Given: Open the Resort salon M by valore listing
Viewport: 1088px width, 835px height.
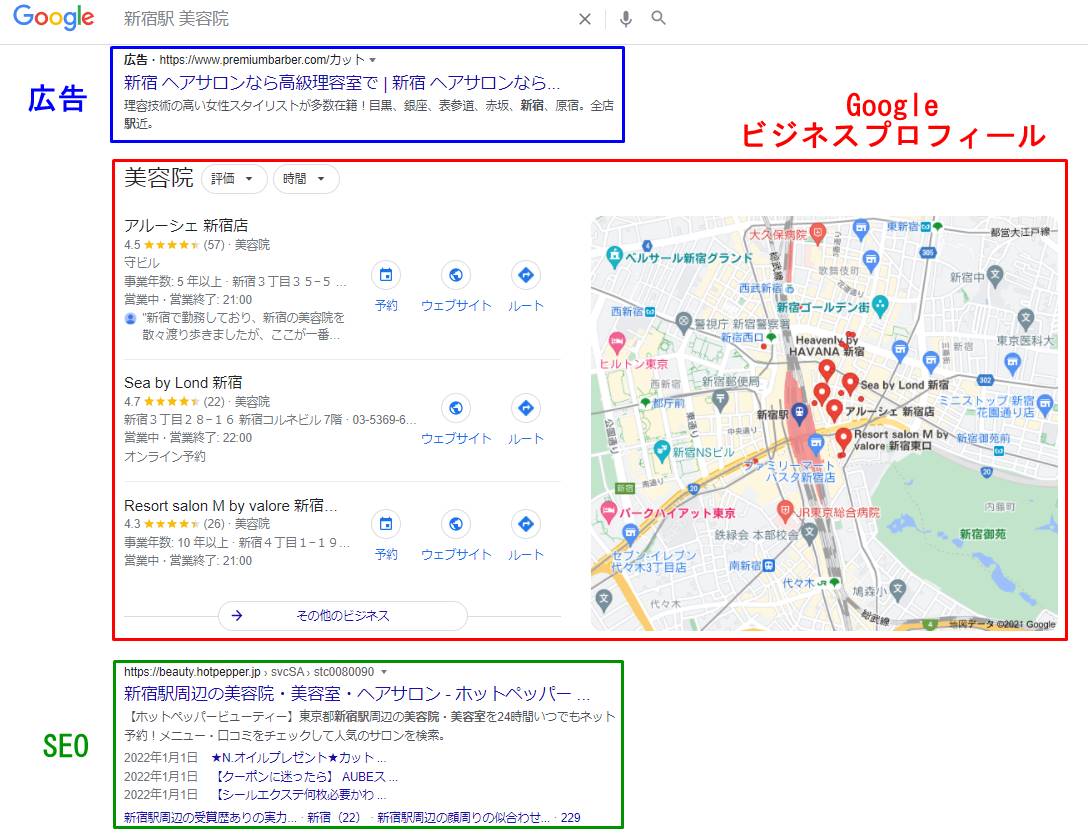Looking at the screenshot, I should (230, 505).
